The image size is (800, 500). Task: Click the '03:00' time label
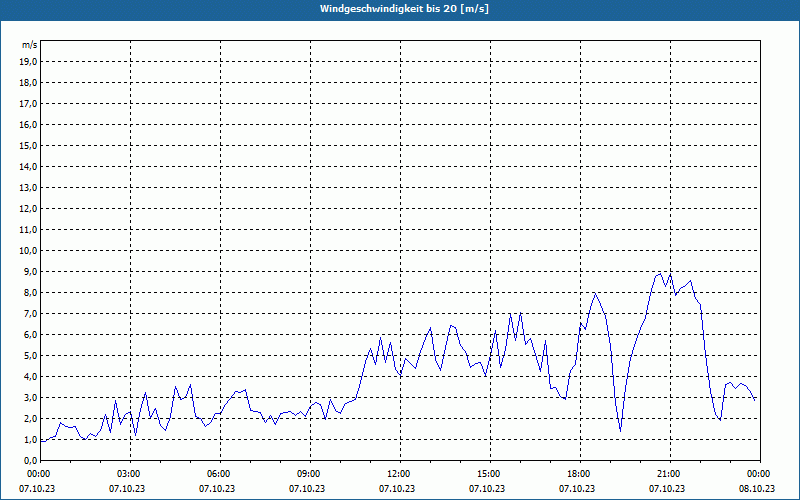[131, 474]
